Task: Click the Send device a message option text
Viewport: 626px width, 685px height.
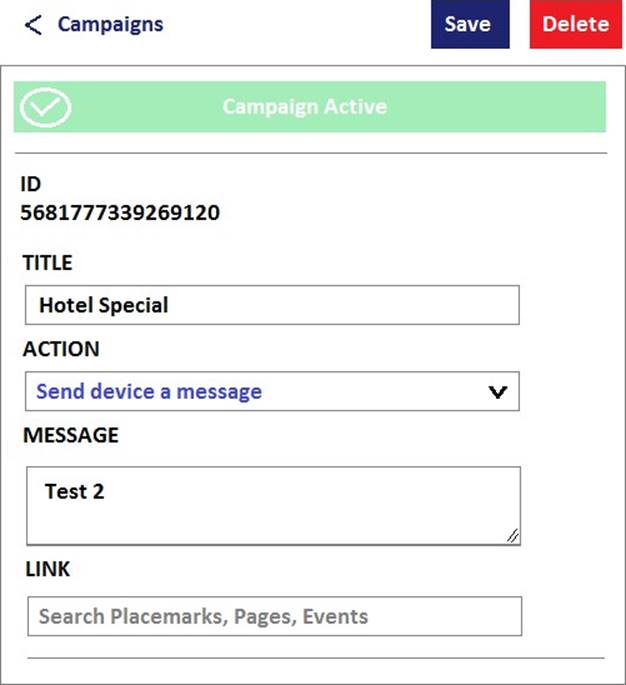Action: click(x=149, y=391)
